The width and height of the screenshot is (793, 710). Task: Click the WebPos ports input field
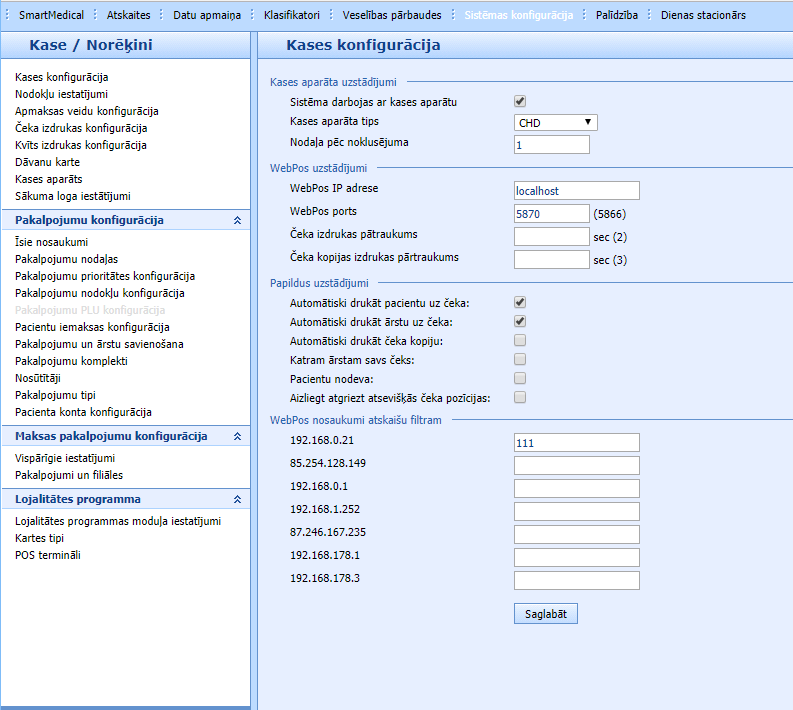[551, 214]
